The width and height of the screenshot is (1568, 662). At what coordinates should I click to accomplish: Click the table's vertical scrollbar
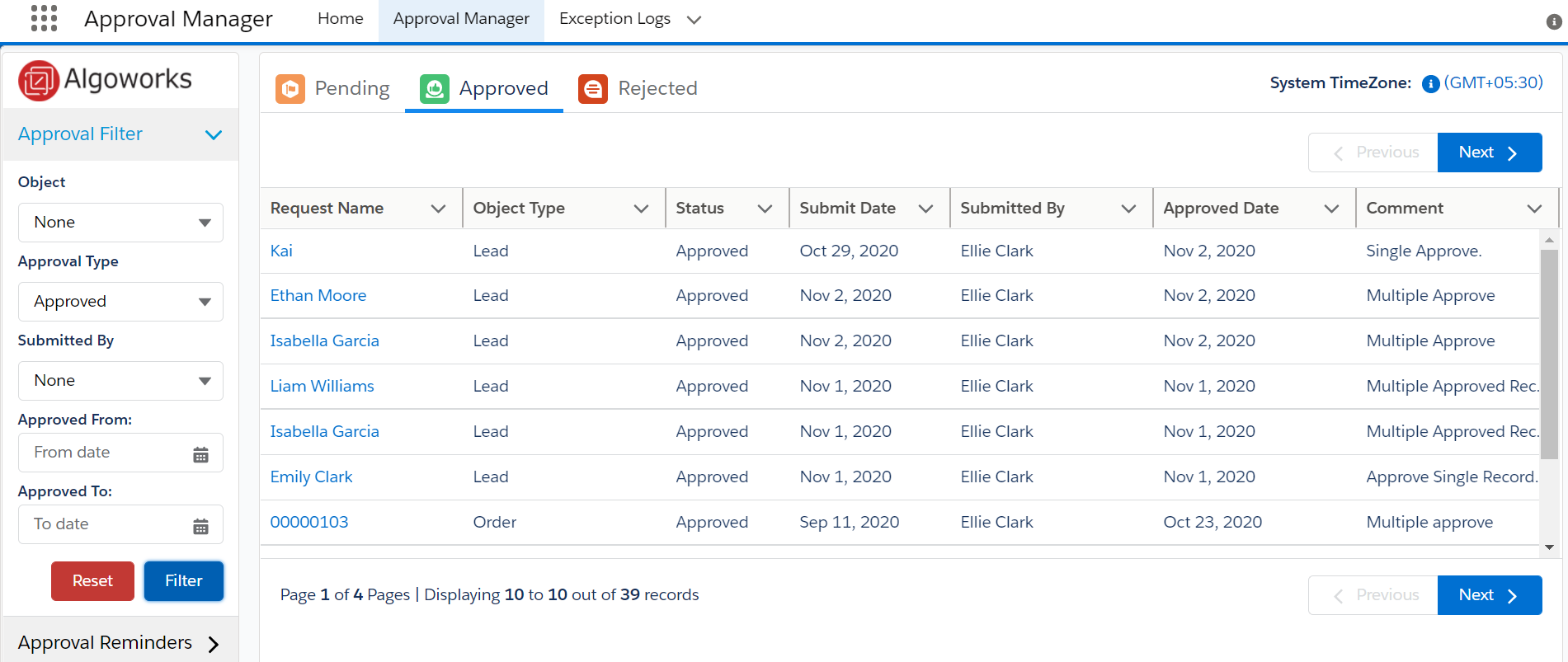tap(1549, 354)
